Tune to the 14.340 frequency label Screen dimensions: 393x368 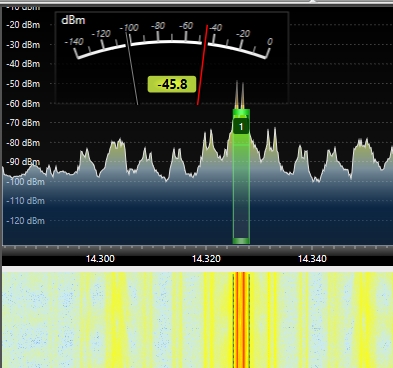coord(312,259)
